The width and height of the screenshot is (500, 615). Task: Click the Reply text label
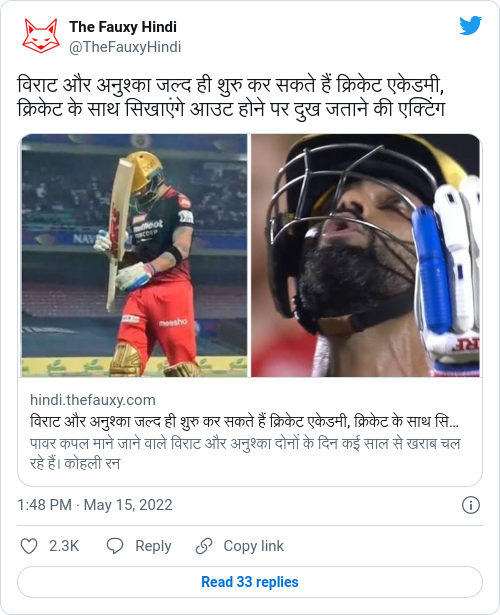153,546
